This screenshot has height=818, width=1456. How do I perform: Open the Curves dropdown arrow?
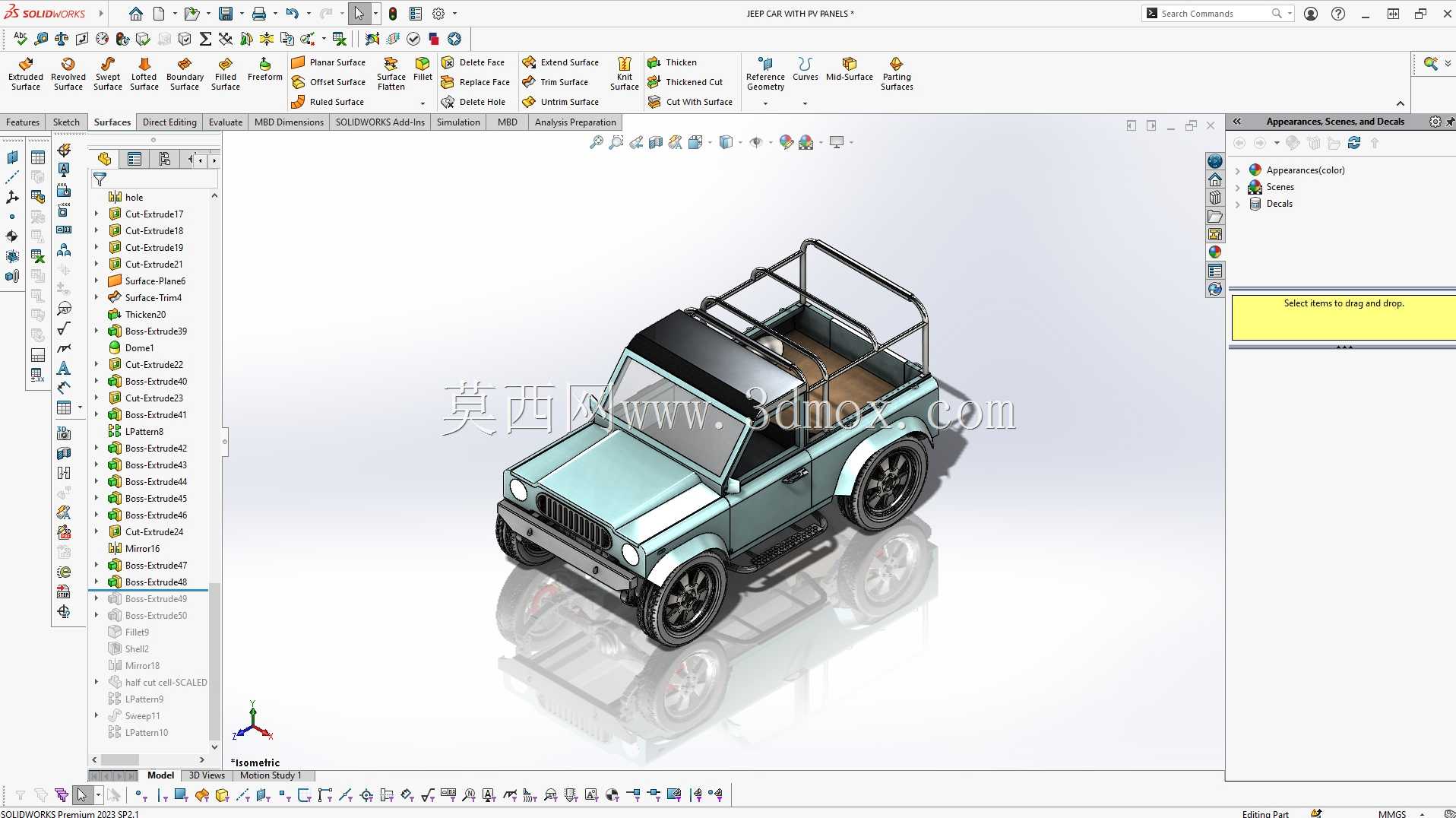[x=805, y=103]
